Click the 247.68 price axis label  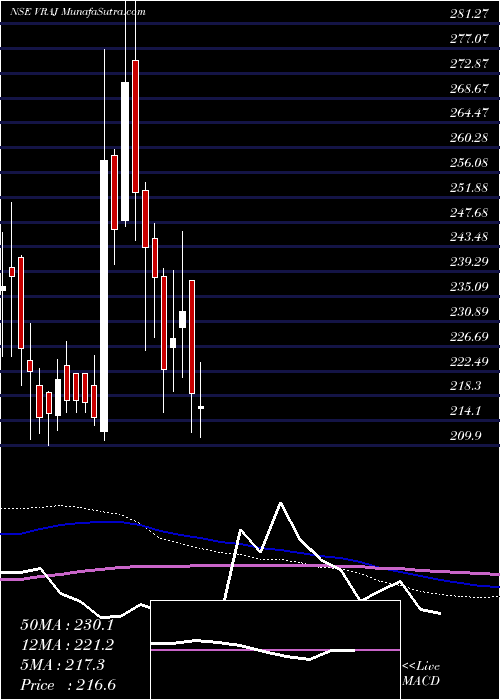click(x=468, y=213)
